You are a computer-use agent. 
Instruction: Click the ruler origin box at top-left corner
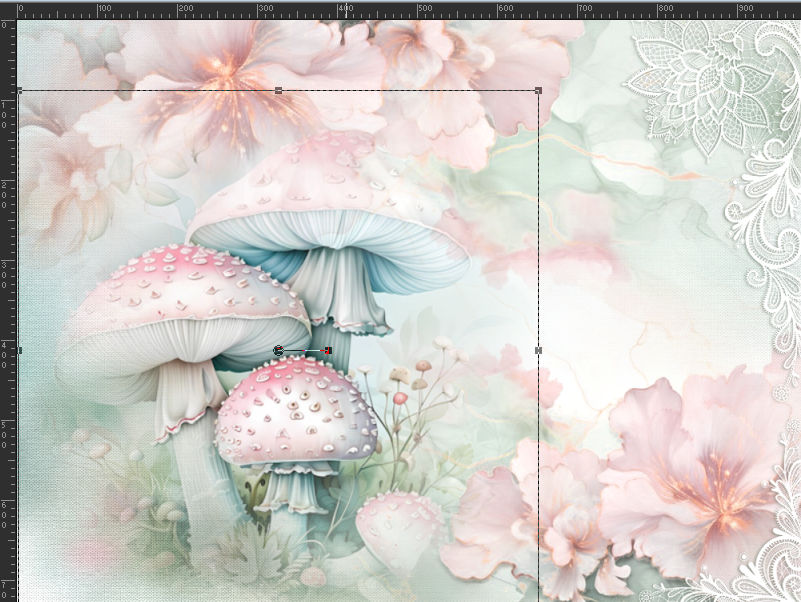tap(7, 8)
